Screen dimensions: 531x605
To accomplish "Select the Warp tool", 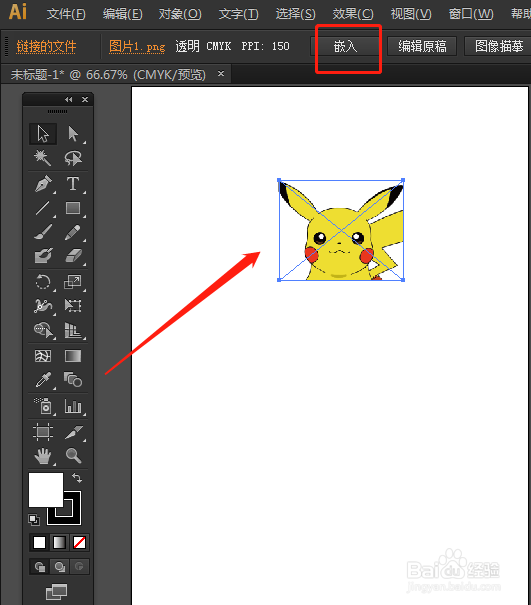I will click(x=43, y=306).
